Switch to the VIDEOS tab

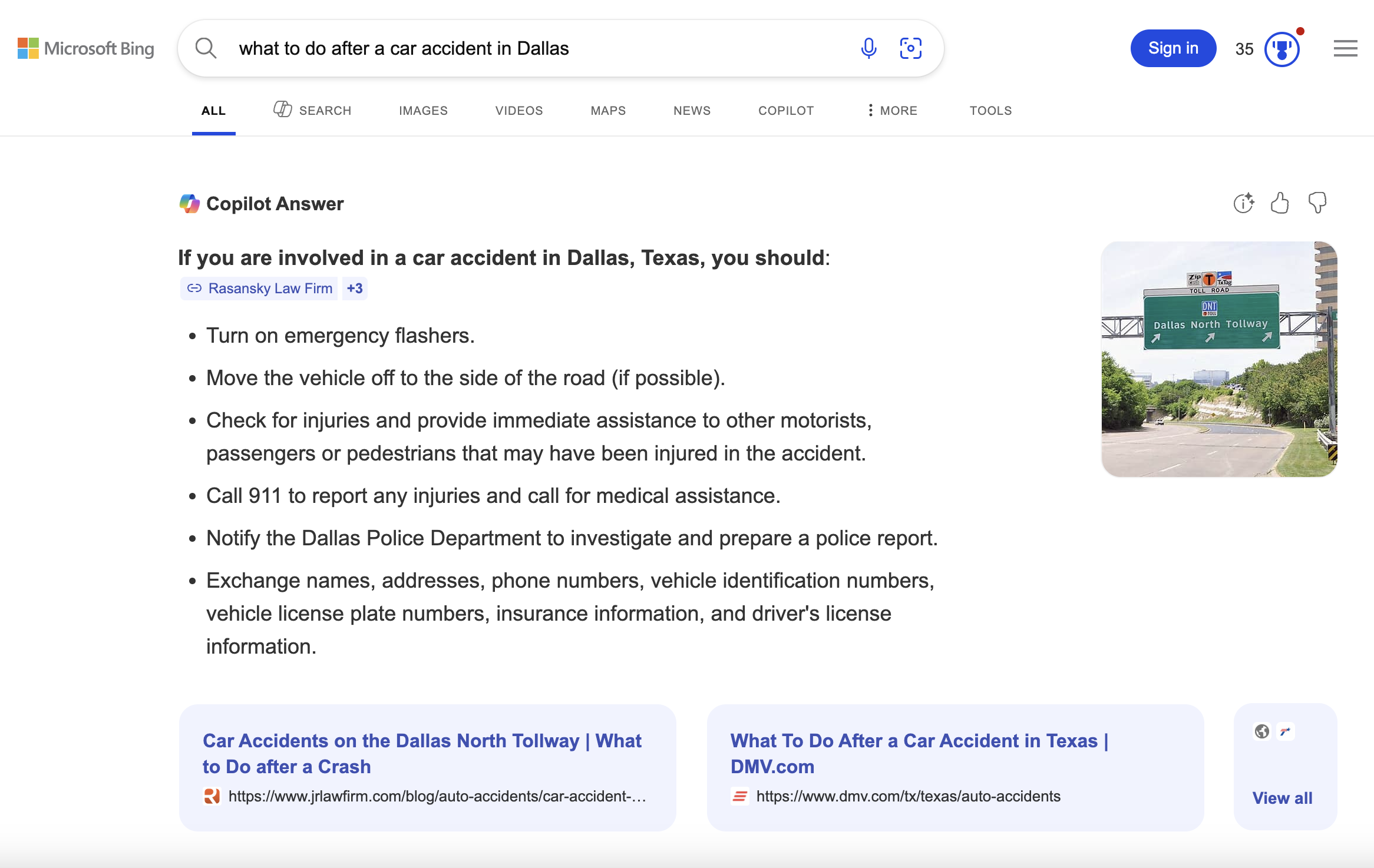click(x=519, y=111)
